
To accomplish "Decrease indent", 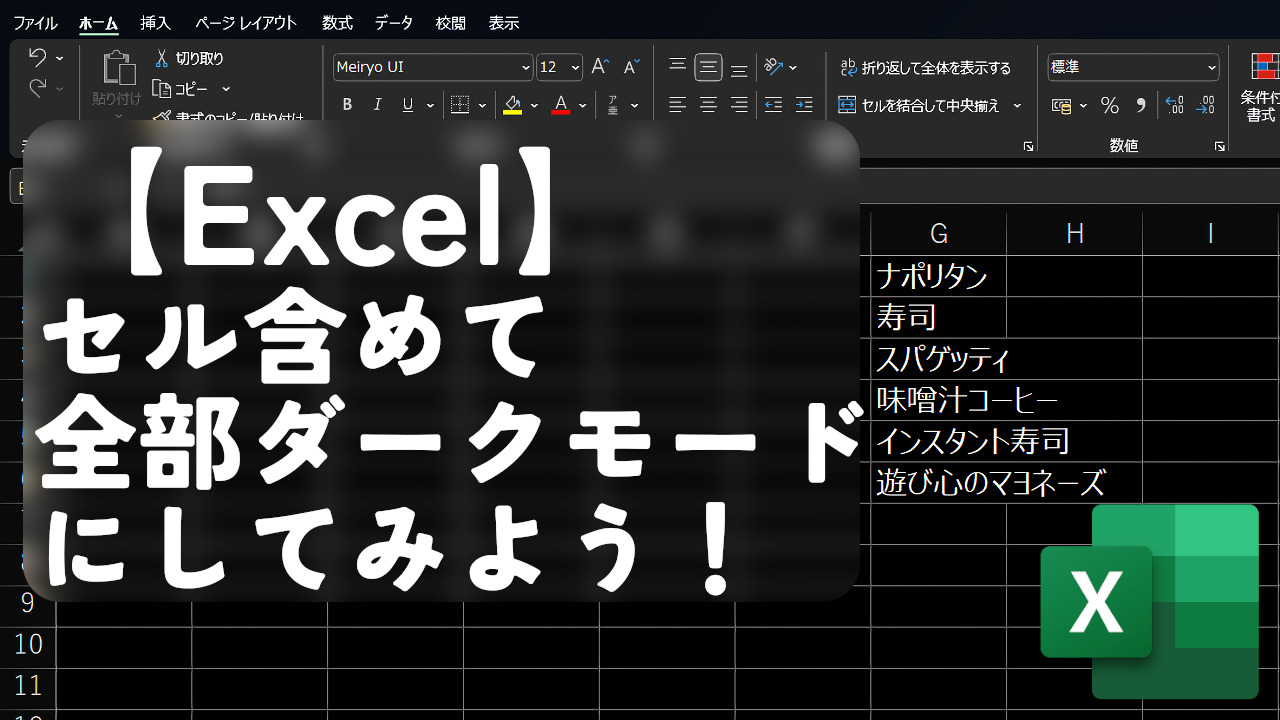I will 773,105.
